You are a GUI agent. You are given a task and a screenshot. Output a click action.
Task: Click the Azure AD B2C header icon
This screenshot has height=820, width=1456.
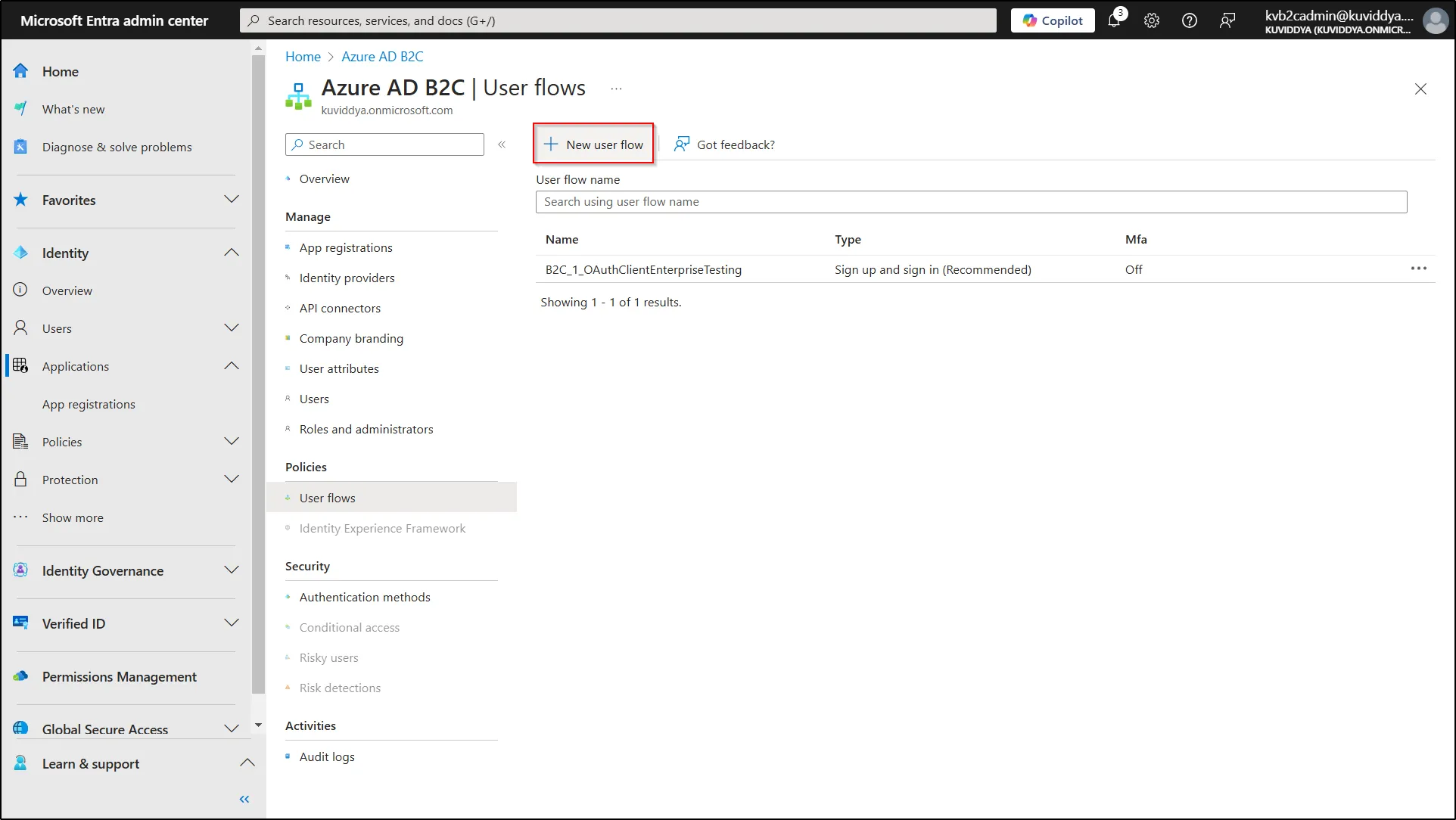point(298,96)
